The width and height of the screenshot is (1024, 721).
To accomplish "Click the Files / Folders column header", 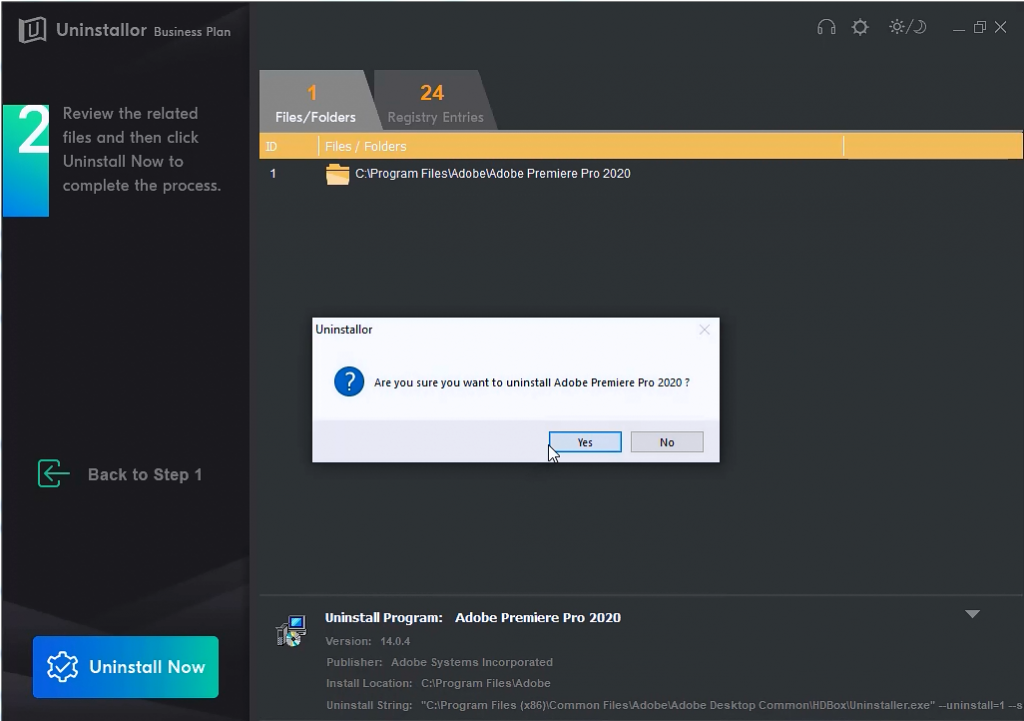I will pos(581,146).
